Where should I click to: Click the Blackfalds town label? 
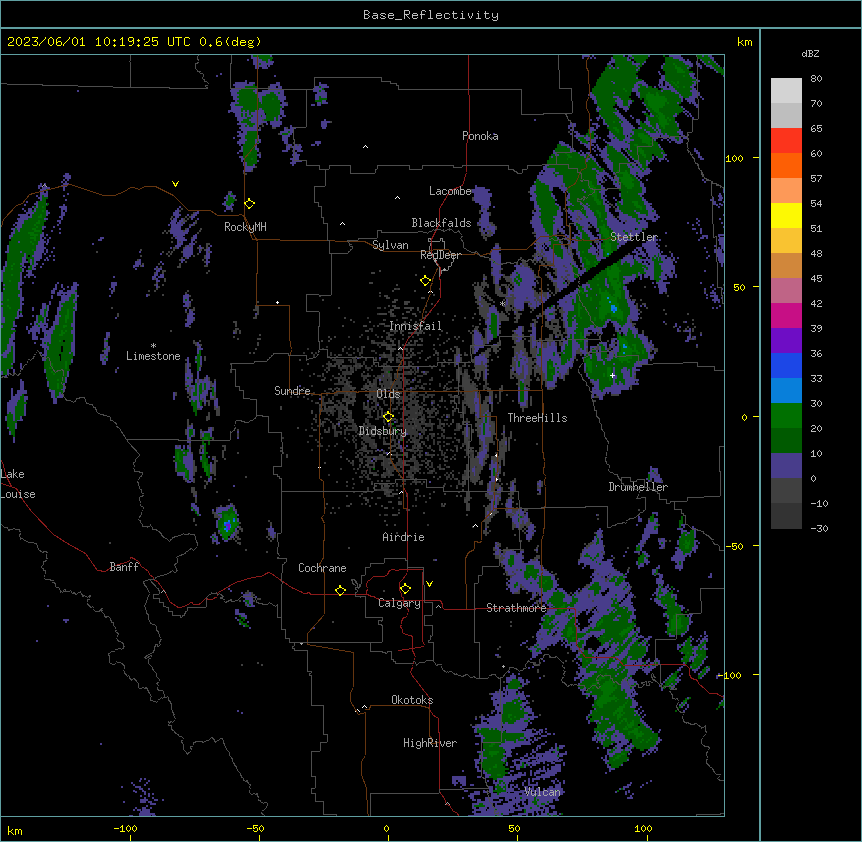pyautogui.click(x=441, y=223)
